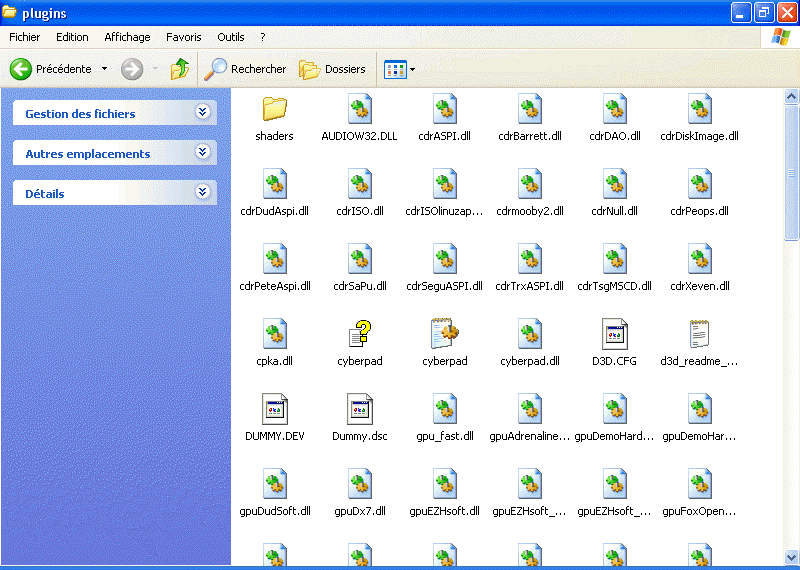
Task: Select the gpuDudSoft.dll file icon
Action: point(274,484)
